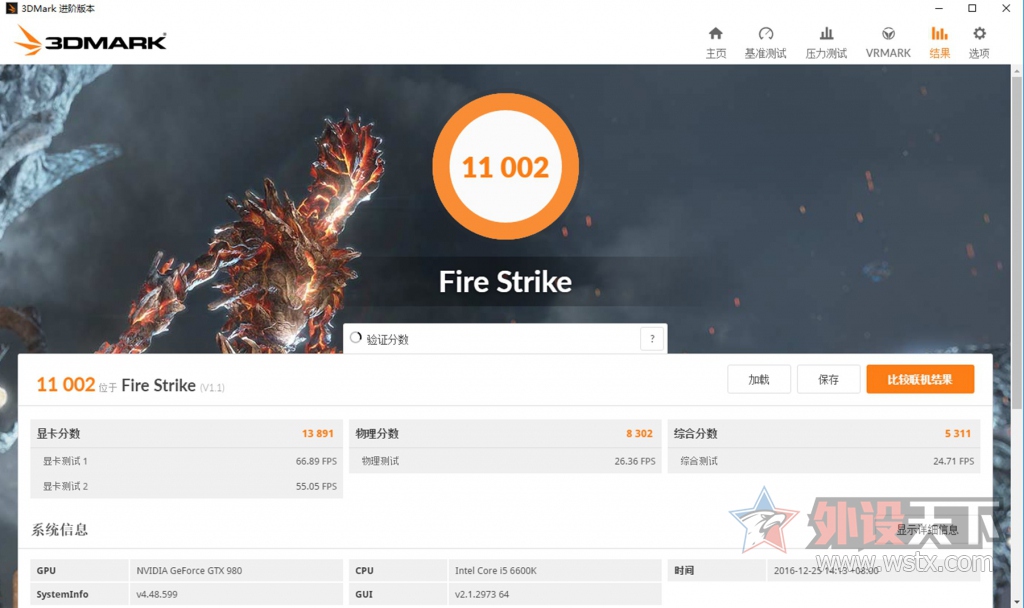
Task: Click the vertical scrollbar
Action: point(1017,242)
